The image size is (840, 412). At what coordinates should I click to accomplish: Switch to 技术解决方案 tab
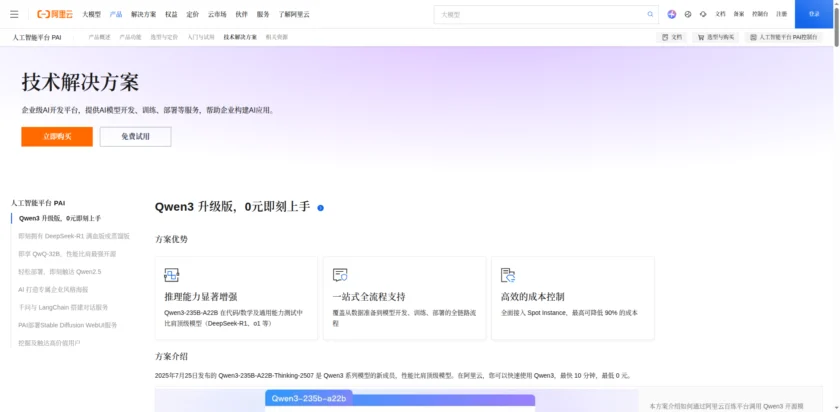point(240,38)
